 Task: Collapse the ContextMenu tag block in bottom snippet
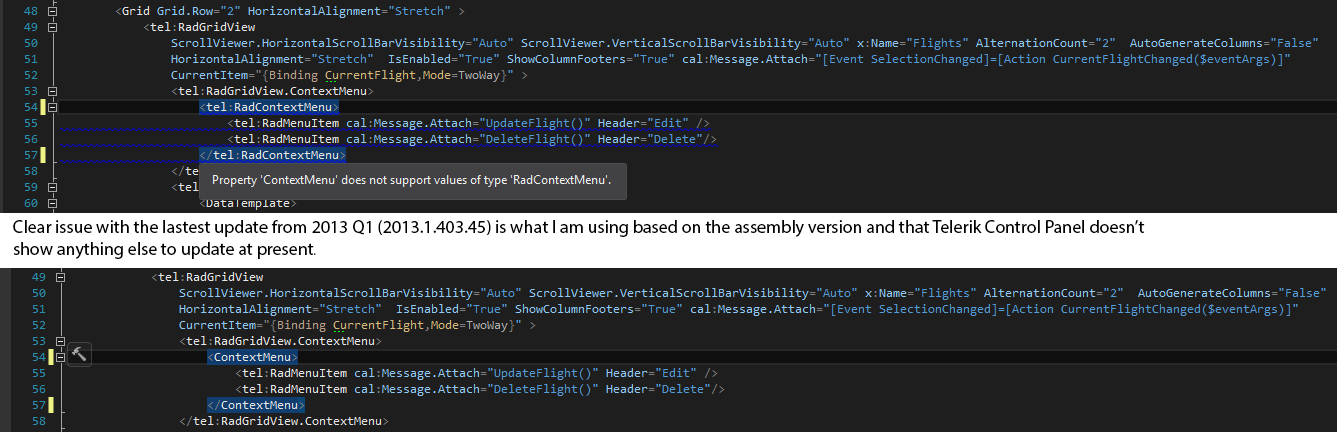[x=60, y=357]
